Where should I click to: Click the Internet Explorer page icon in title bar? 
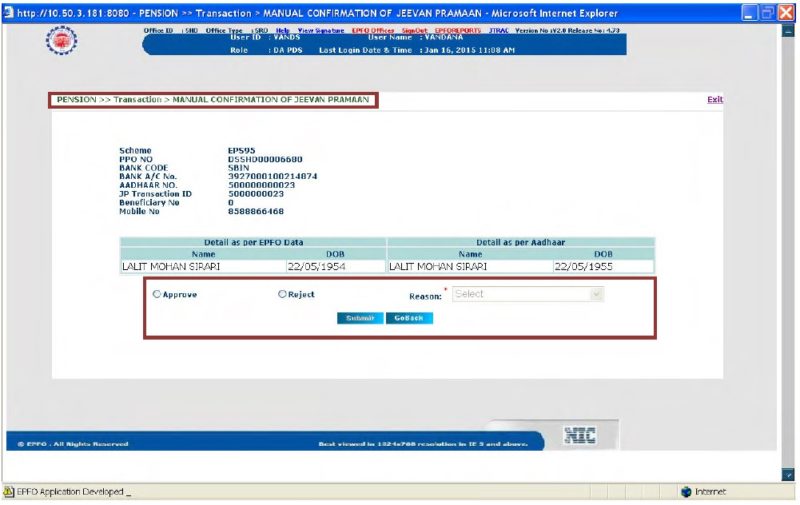coord(9,13)
